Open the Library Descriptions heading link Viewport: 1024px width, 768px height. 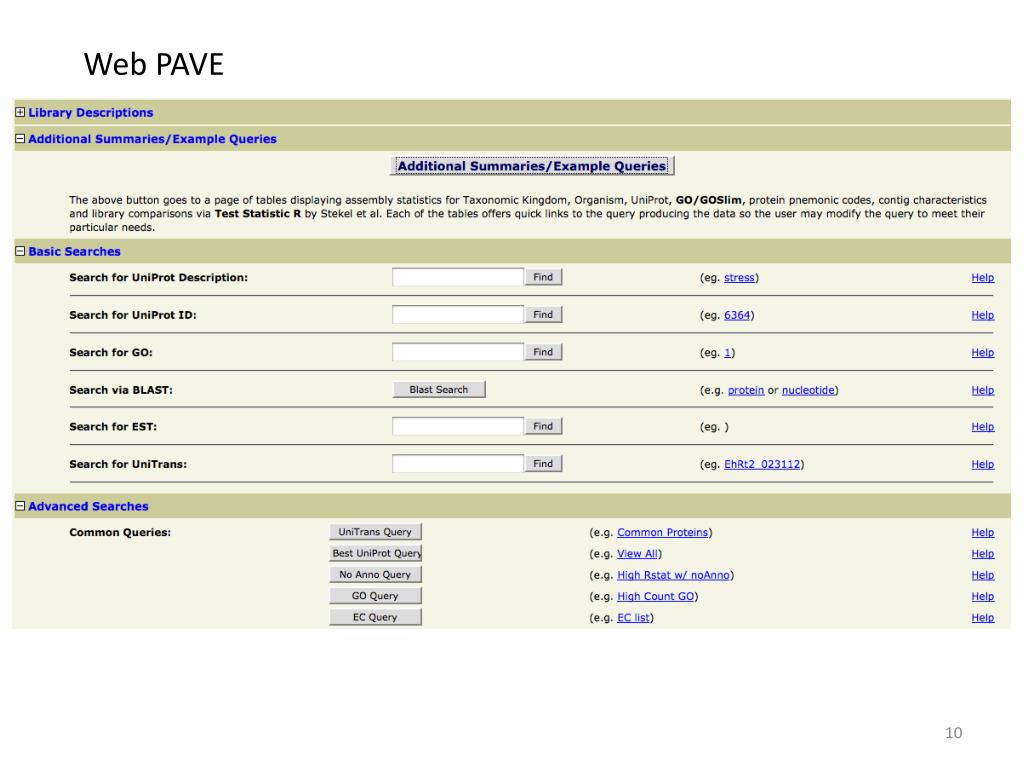(91, 112)
